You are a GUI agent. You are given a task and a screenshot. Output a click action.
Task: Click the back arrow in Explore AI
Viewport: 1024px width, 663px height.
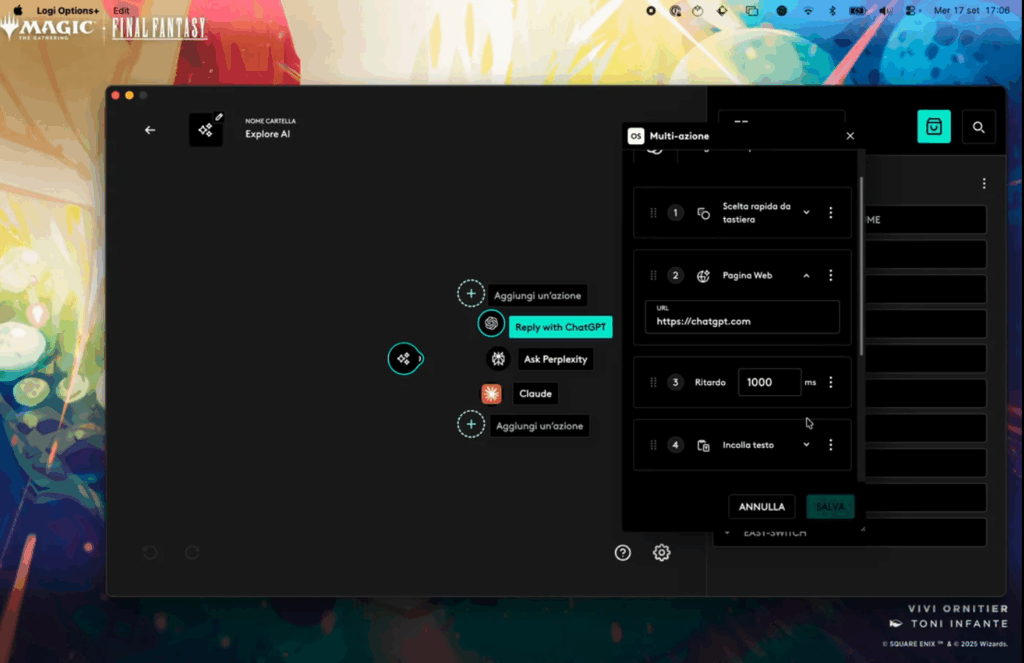(150, 130)
